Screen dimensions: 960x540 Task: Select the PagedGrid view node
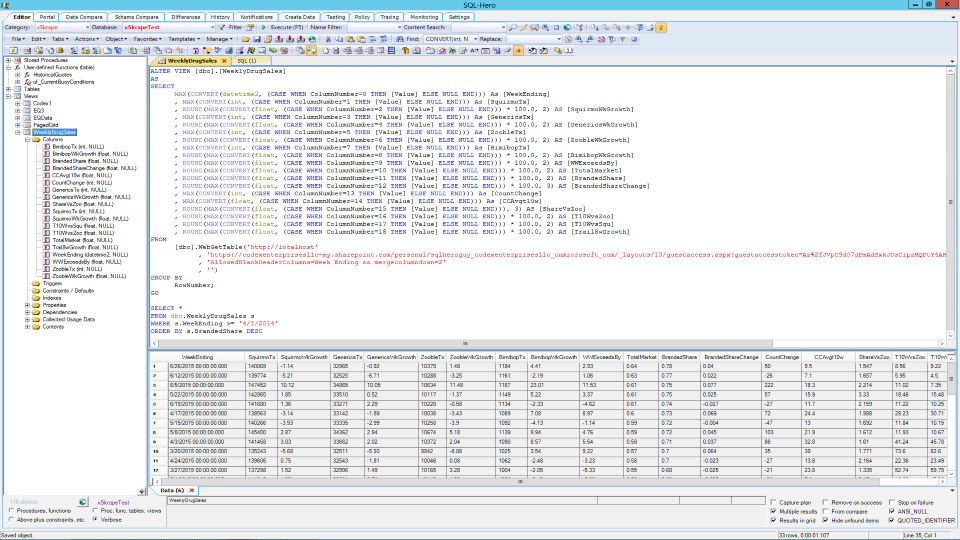[46, 125]
